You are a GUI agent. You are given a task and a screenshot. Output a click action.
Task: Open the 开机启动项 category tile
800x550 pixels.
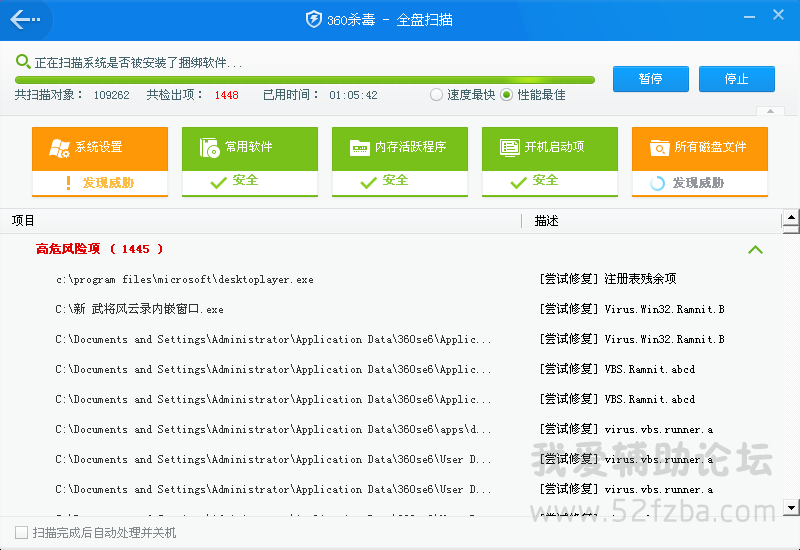pyautogui.click(x=549, y=161)
